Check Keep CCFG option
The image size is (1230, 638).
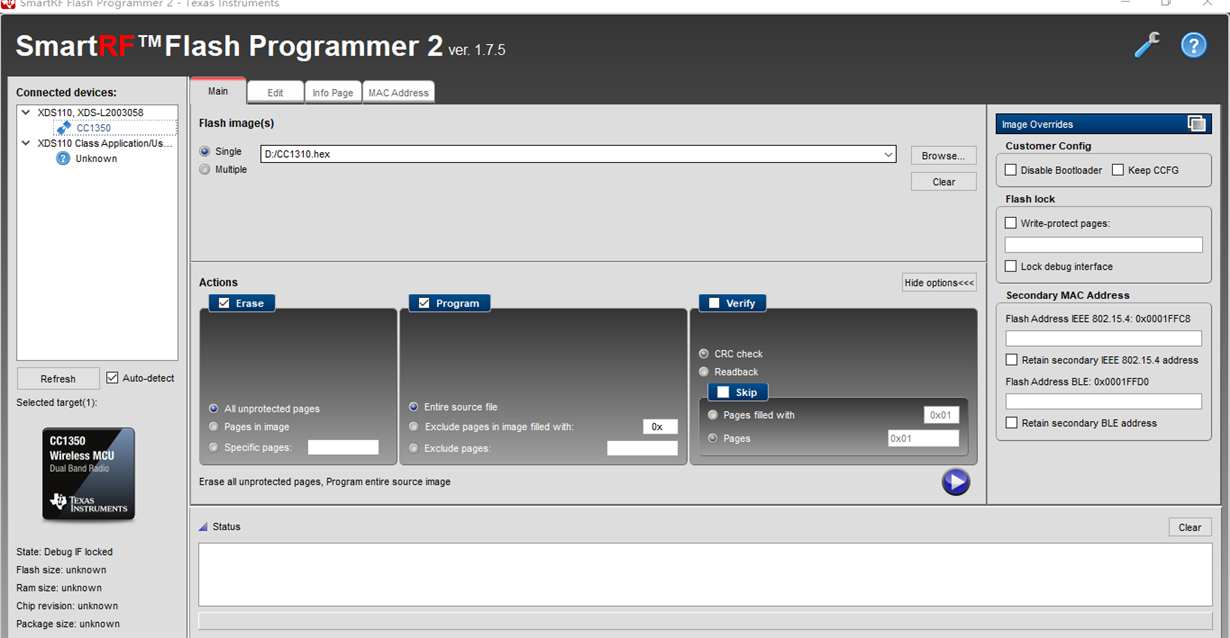click(x=1118, y=170)
